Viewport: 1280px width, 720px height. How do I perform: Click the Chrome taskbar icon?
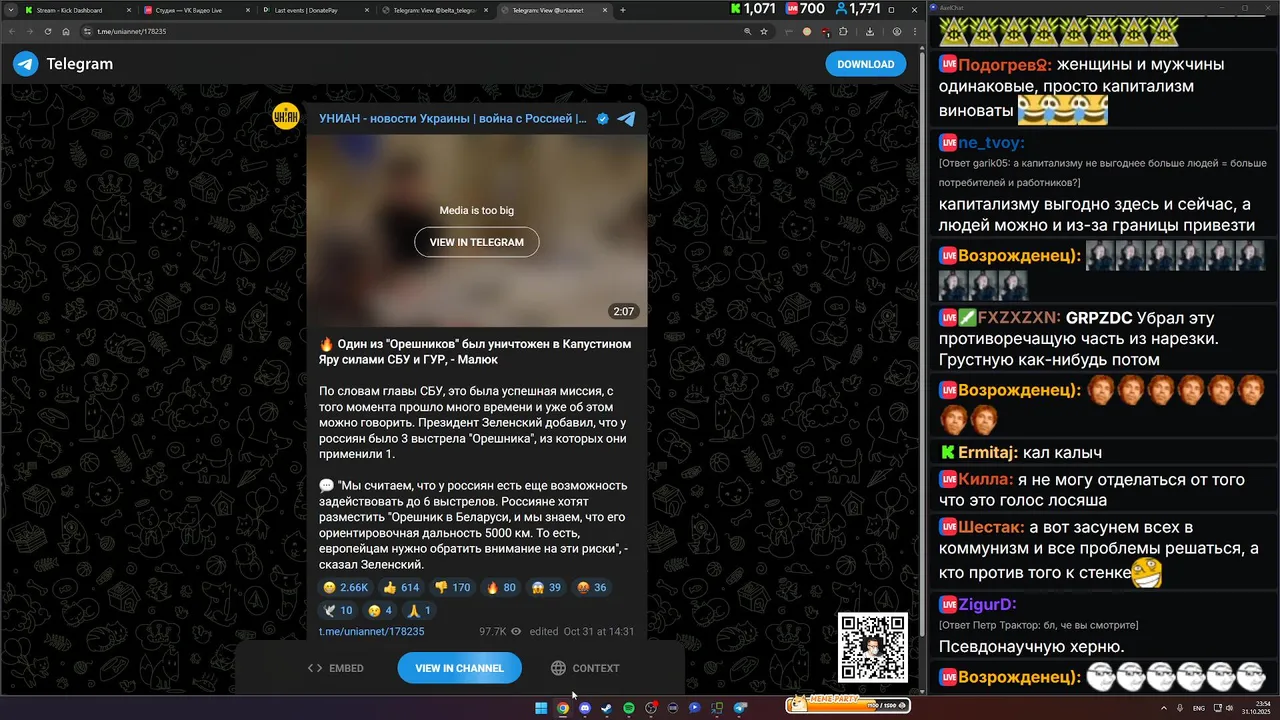563,708
